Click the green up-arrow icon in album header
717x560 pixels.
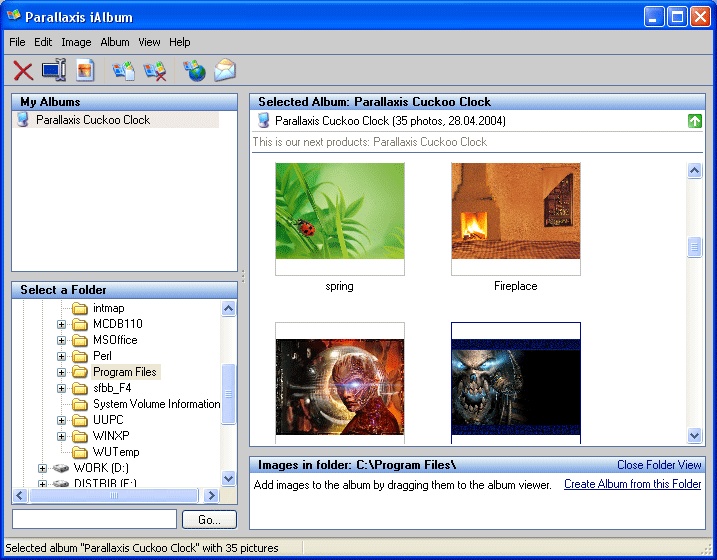695,121
